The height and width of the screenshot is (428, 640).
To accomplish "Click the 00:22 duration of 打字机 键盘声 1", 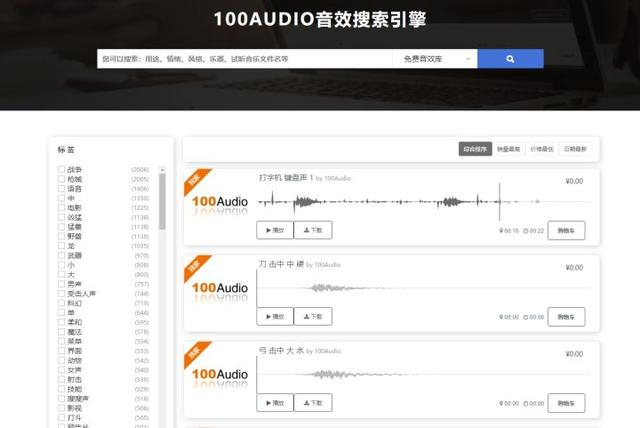I will [534, 231].
